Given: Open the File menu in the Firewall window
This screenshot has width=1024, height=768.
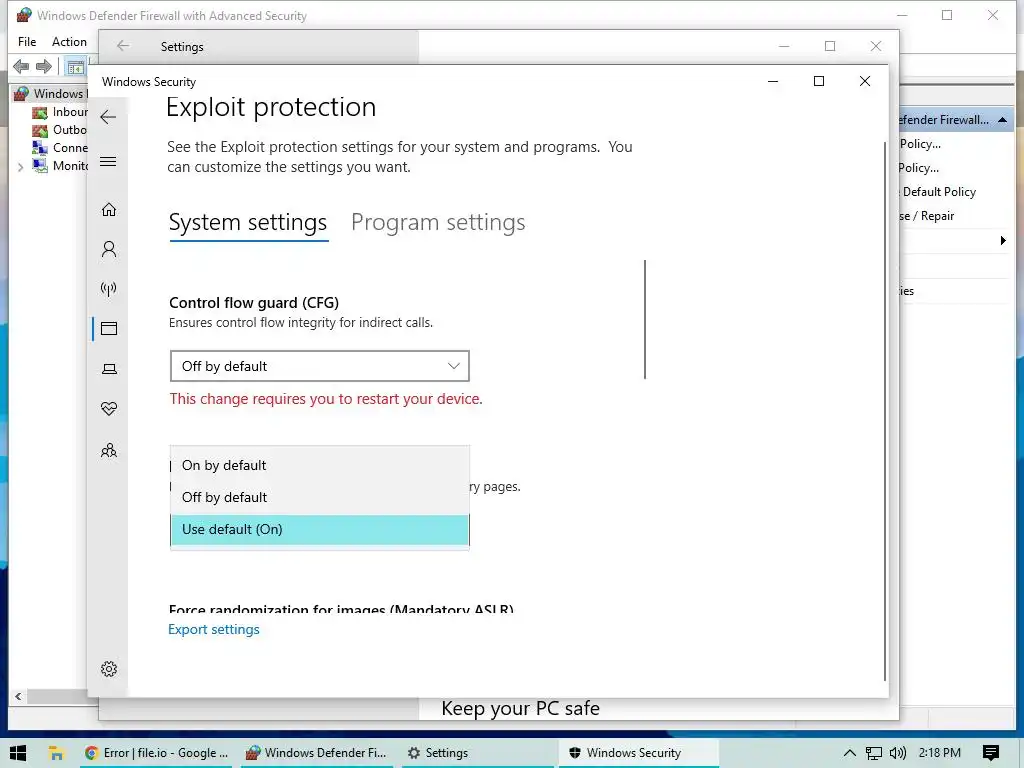Looking at the screenshot, I should [x=27, y=42].
